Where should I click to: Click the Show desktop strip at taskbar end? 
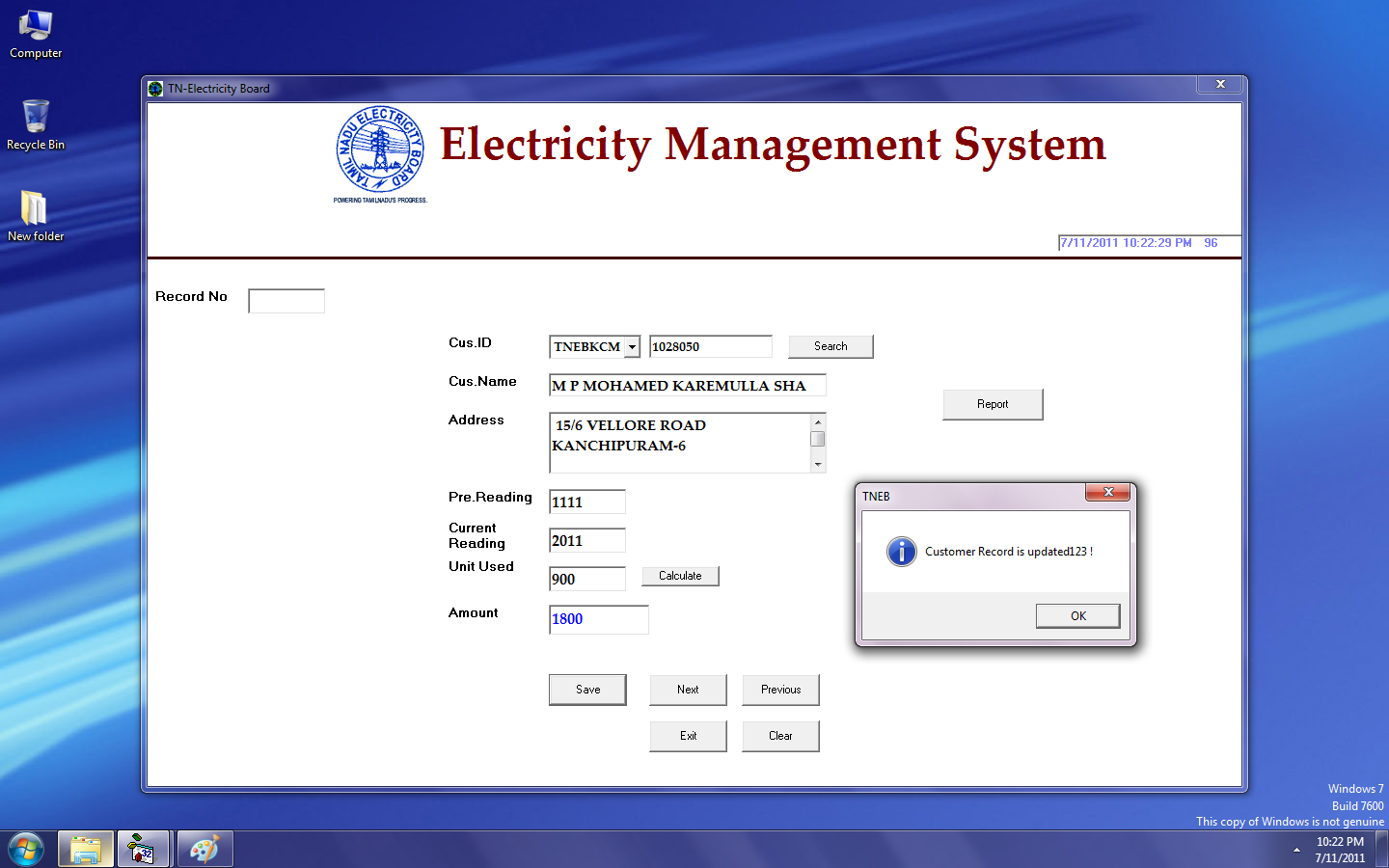click(x=1382, y=850)
